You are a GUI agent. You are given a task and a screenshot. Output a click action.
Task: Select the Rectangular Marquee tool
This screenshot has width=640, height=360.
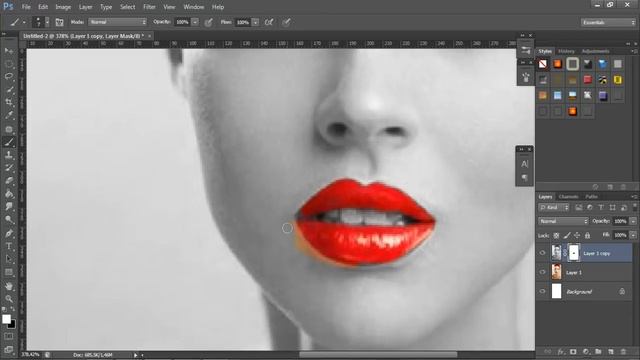tap(9, 64)
